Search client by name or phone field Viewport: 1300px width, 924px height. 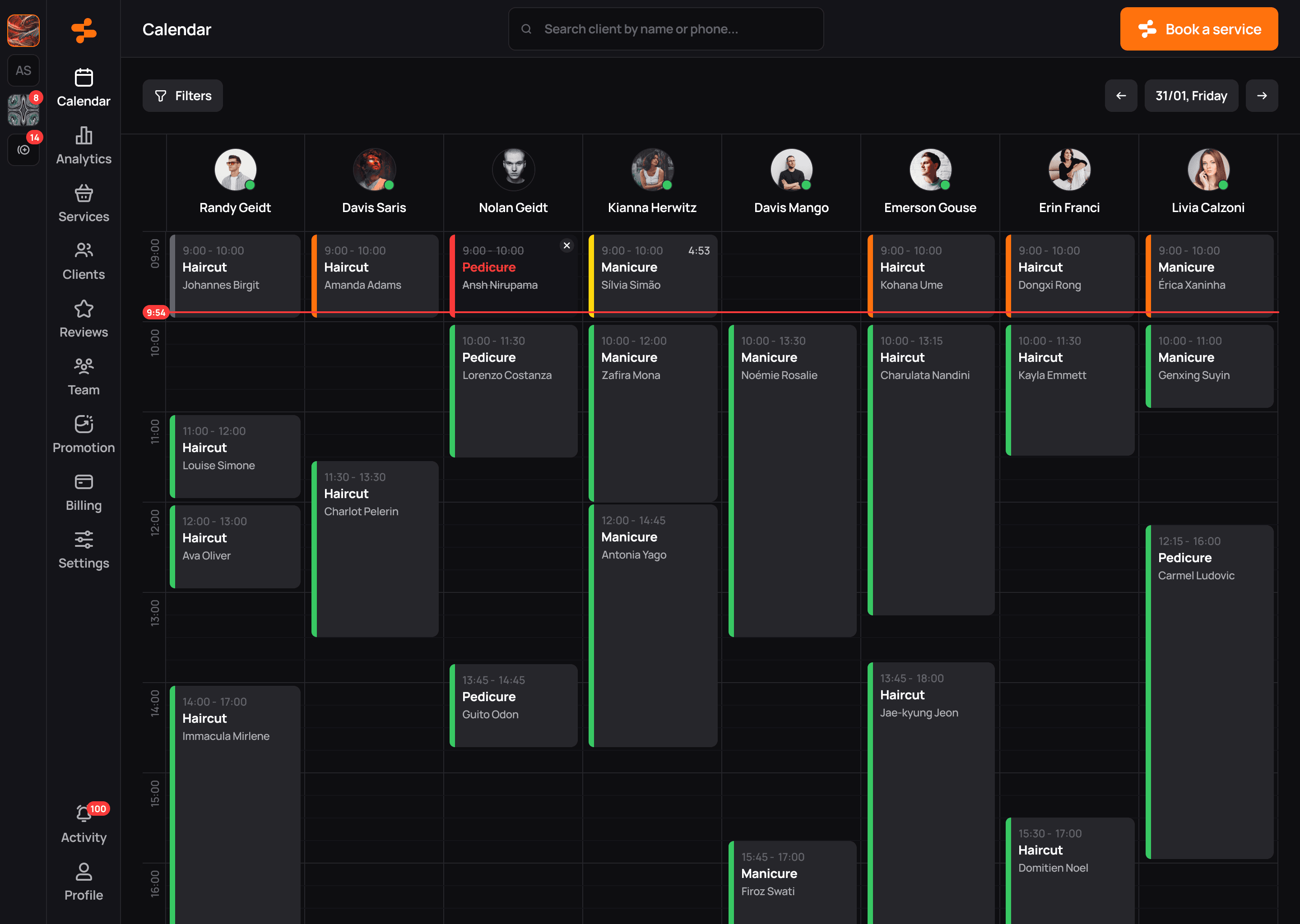[665, 29]
